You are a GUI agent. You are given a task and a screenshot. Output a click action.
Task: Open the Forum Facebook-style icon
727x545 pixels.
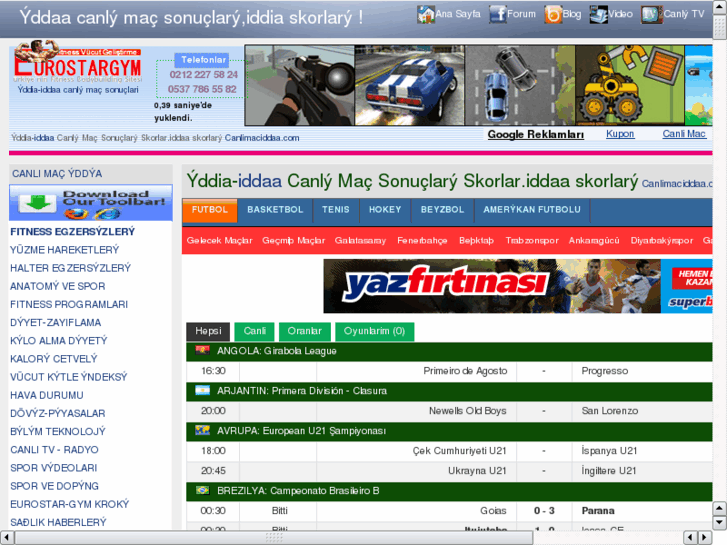point(497,14)
